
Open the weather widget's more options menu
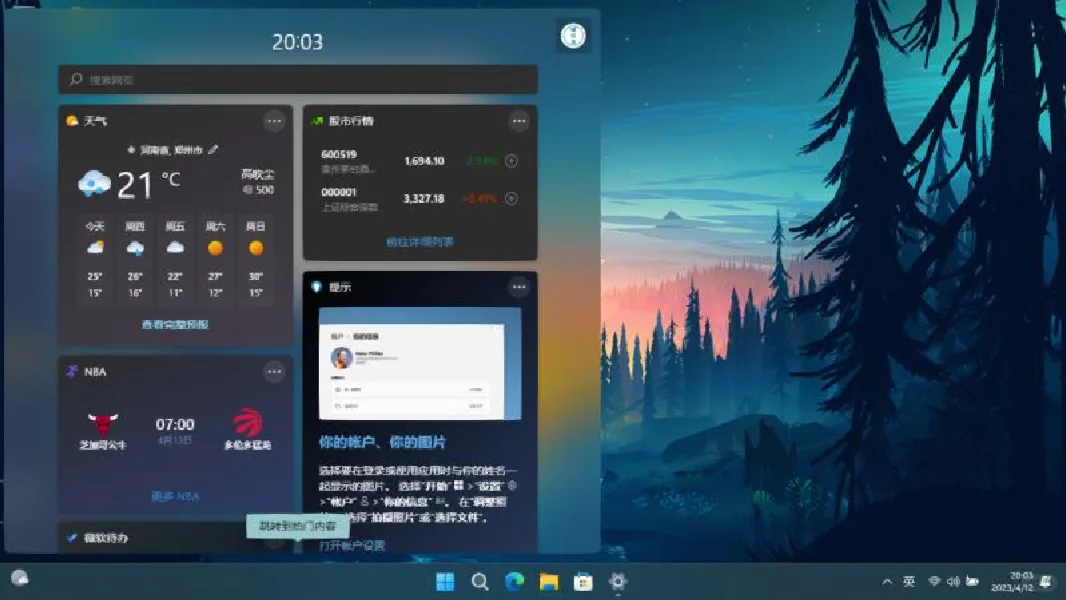274,120
